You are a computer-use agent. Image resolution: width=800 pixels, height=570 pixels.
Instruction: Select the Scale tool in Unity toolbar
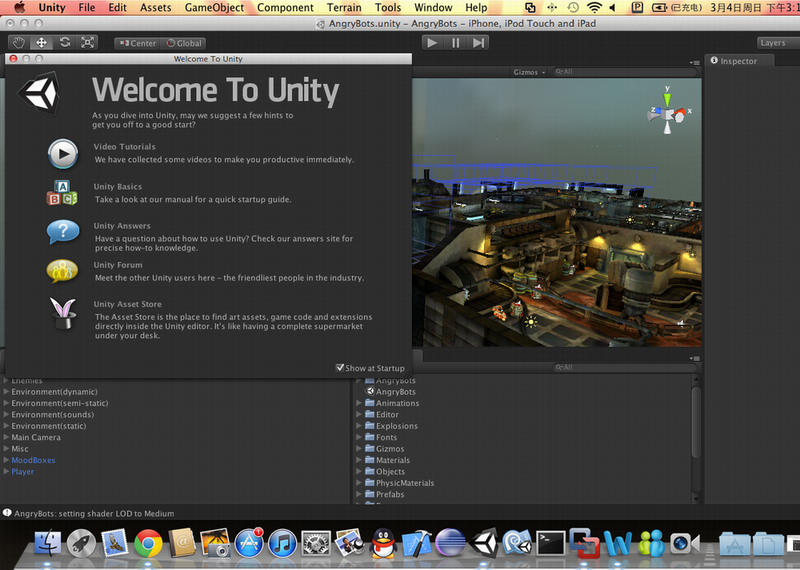point(87,43)
